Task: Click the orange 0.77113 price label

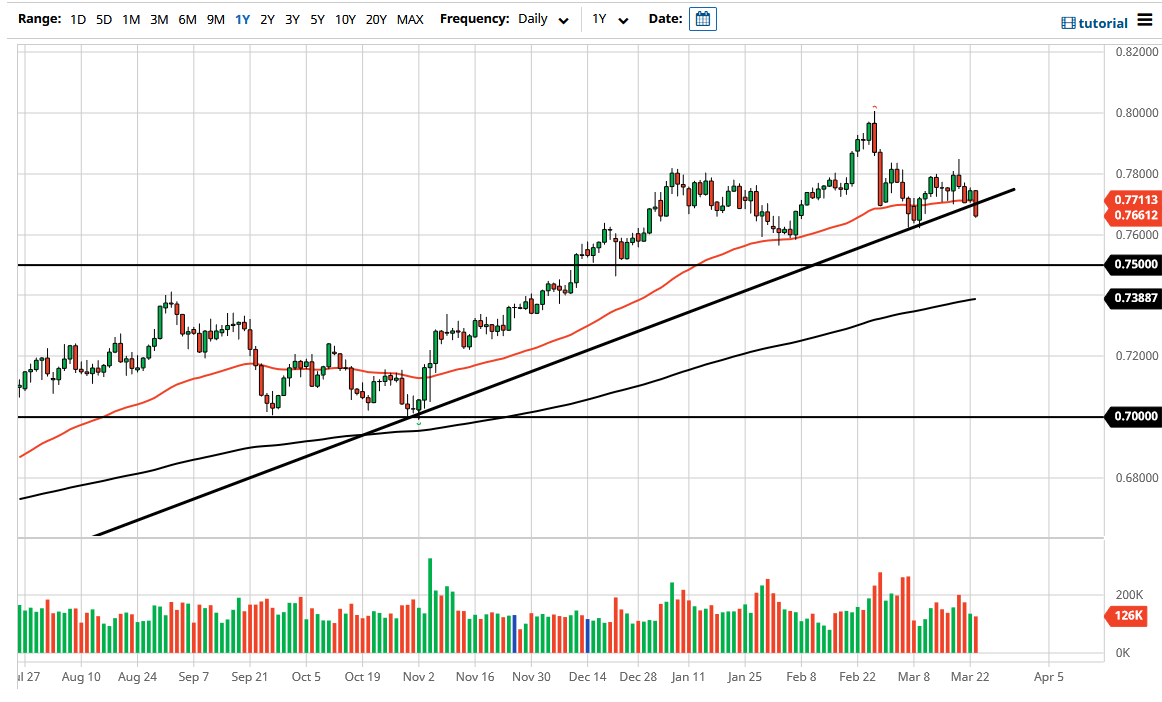Action: (x=1135, y=200)
